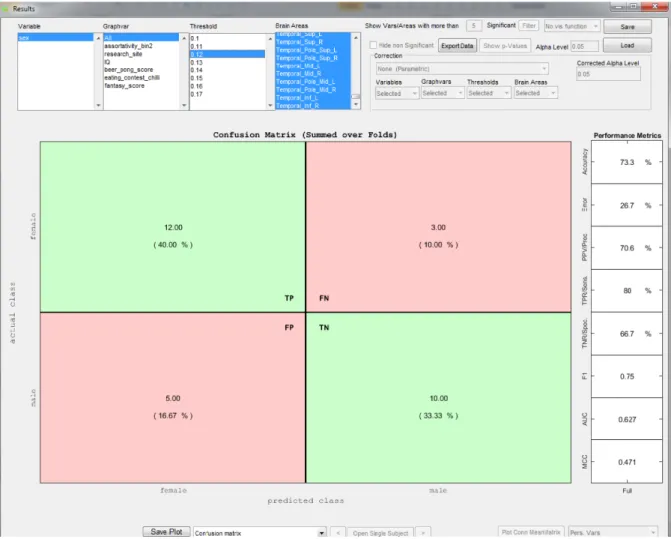The image size is (671, 539).
Task: Click the Filter button
Action: pos(528,26)
